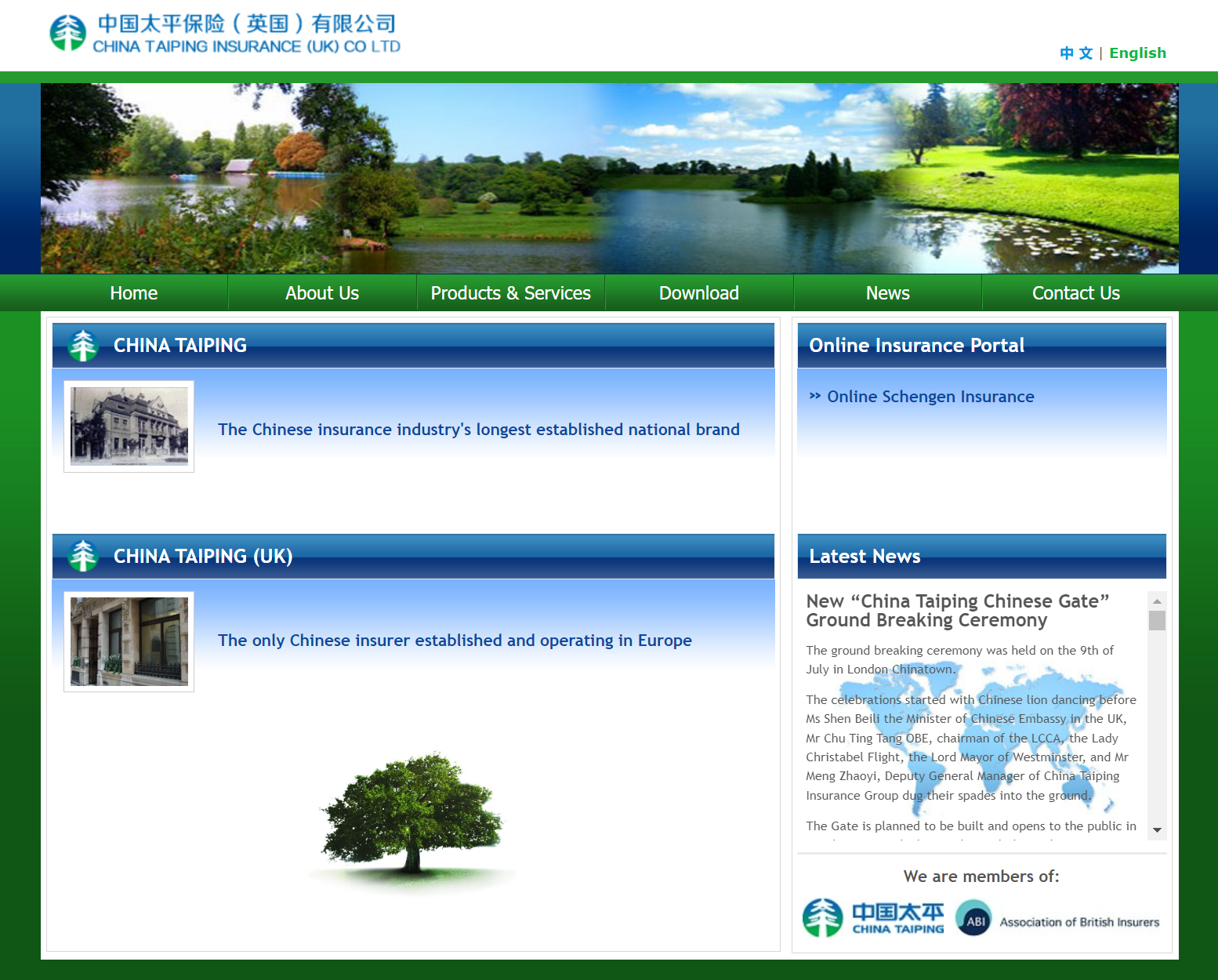This screenshot has height=980, width=1218.
Task: Open the UK office building photo thumbnail
Action: pos(129,641)
